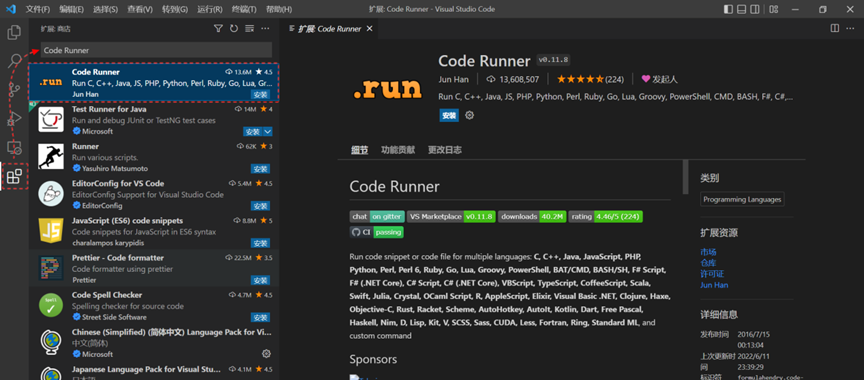This screenshot has height=380, width=864.
Task: Open the Search view in activity bar
Action: pyautogui.click(x=14, y=61)
